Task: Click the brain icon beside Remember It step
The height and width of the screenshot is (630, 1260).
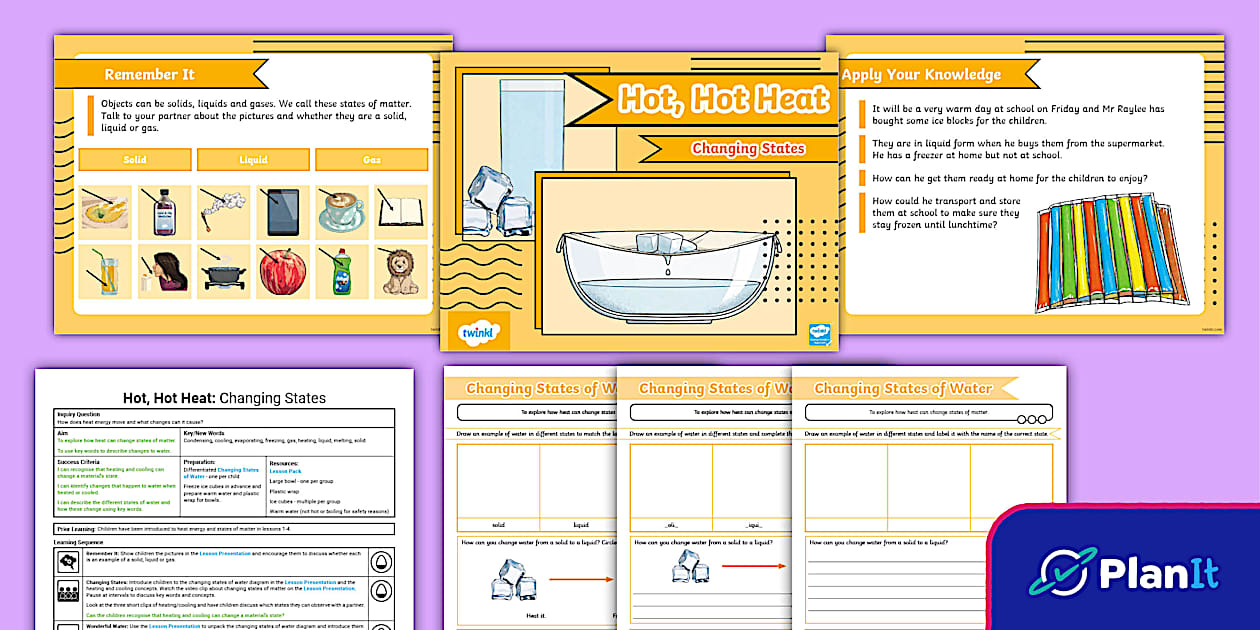Action: click(67, 562)
